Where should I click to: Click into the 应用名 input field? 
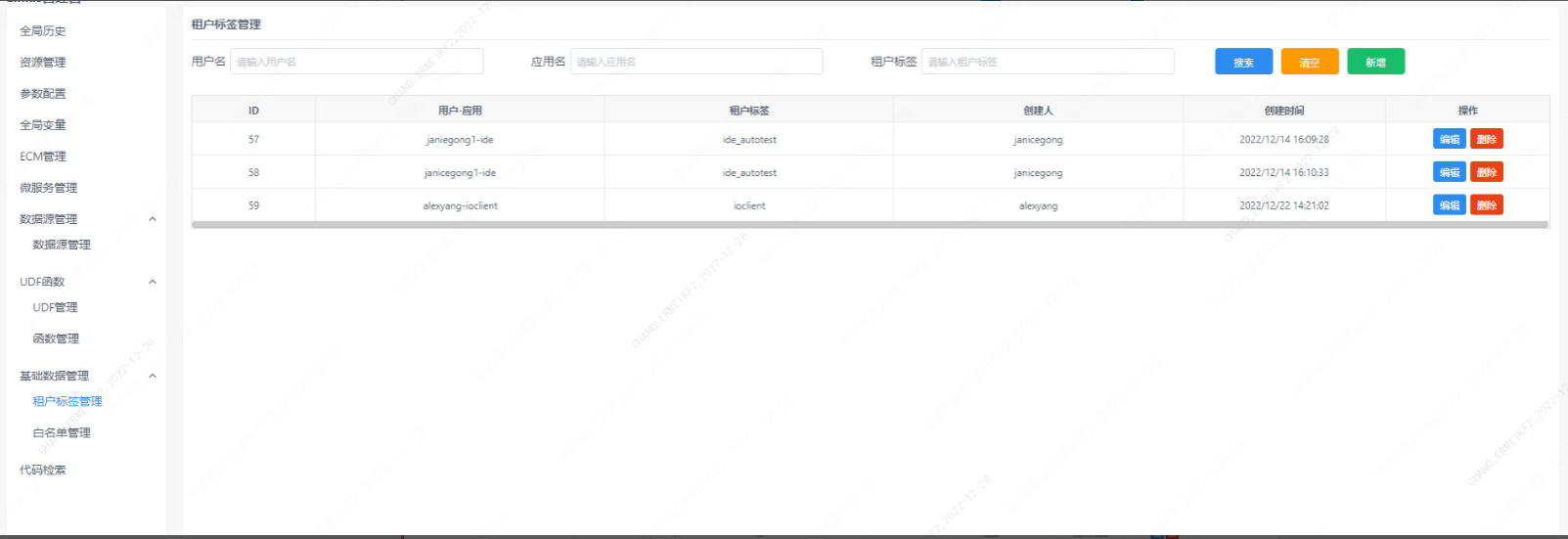point(695,62)
